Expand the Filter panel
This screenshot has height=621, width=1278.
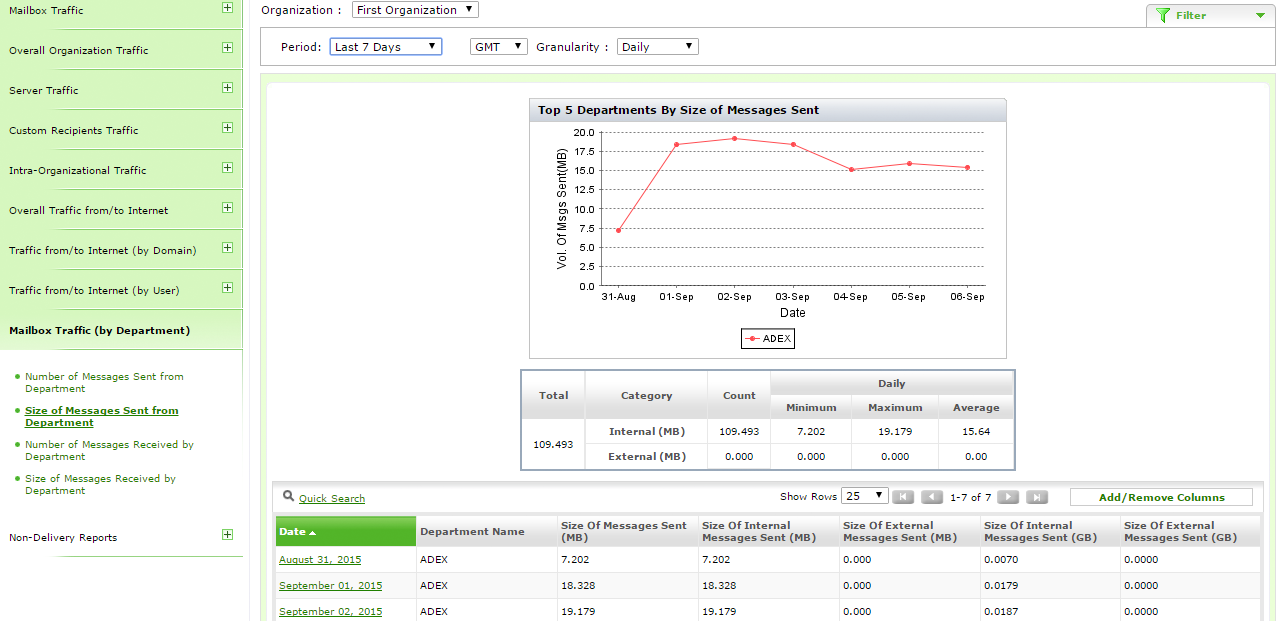pos(1210,15)
